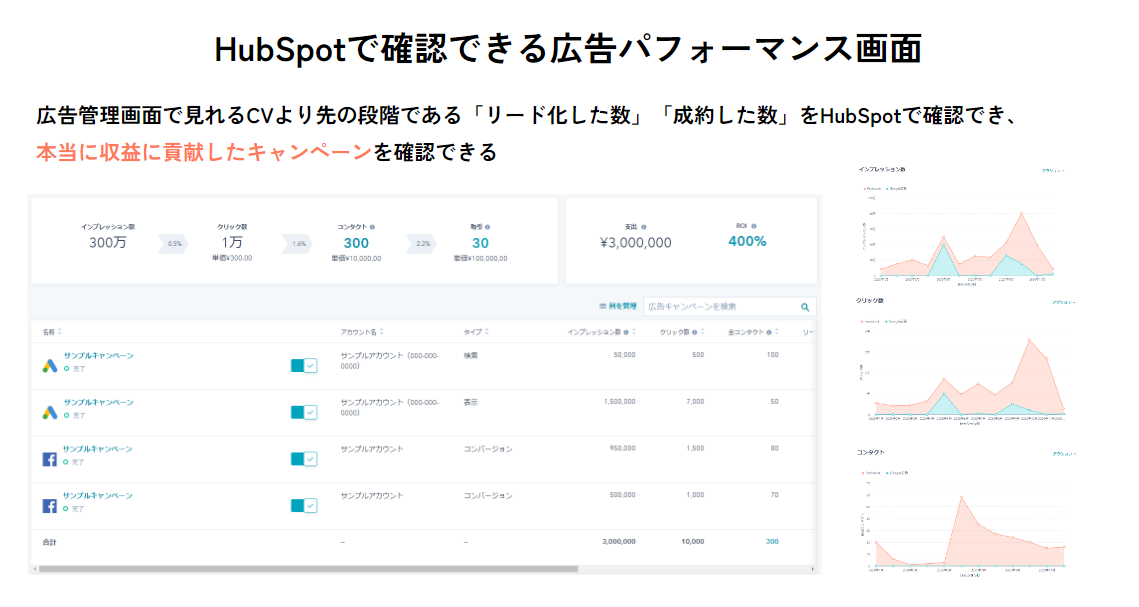Click the info icon next to コンタクト summary
Viewport: 1139px width, 607px height.
coord(373,227)
